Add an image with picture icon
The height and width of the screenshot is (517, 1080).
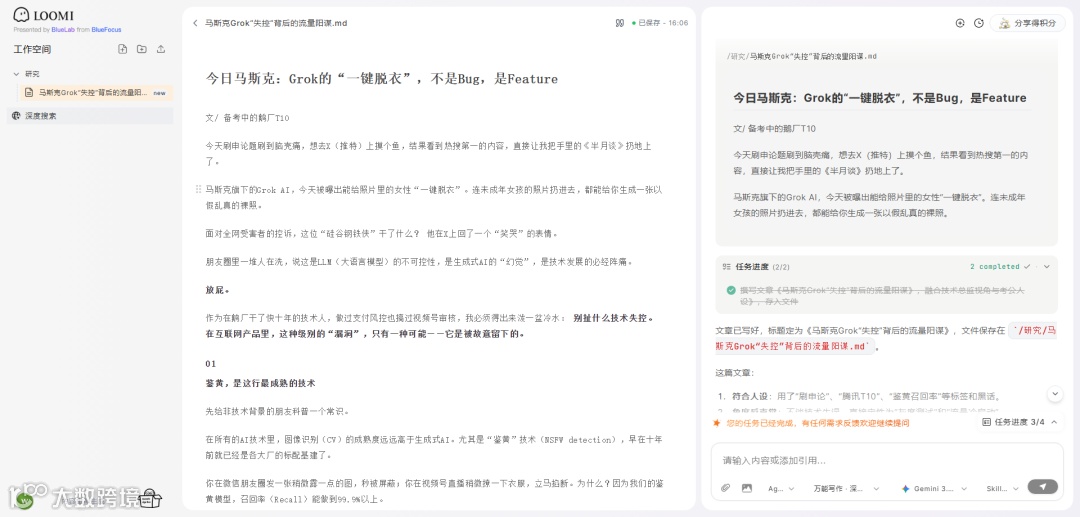(747, 488)
